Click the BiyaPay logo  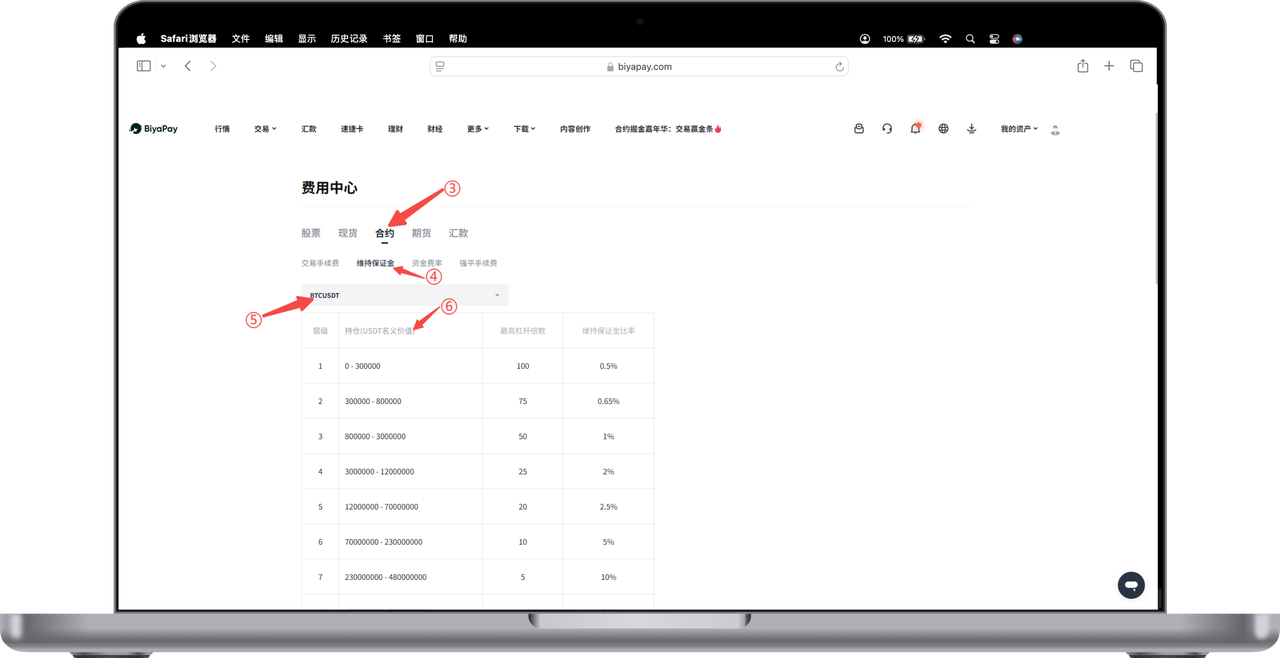tap(154, 129)
